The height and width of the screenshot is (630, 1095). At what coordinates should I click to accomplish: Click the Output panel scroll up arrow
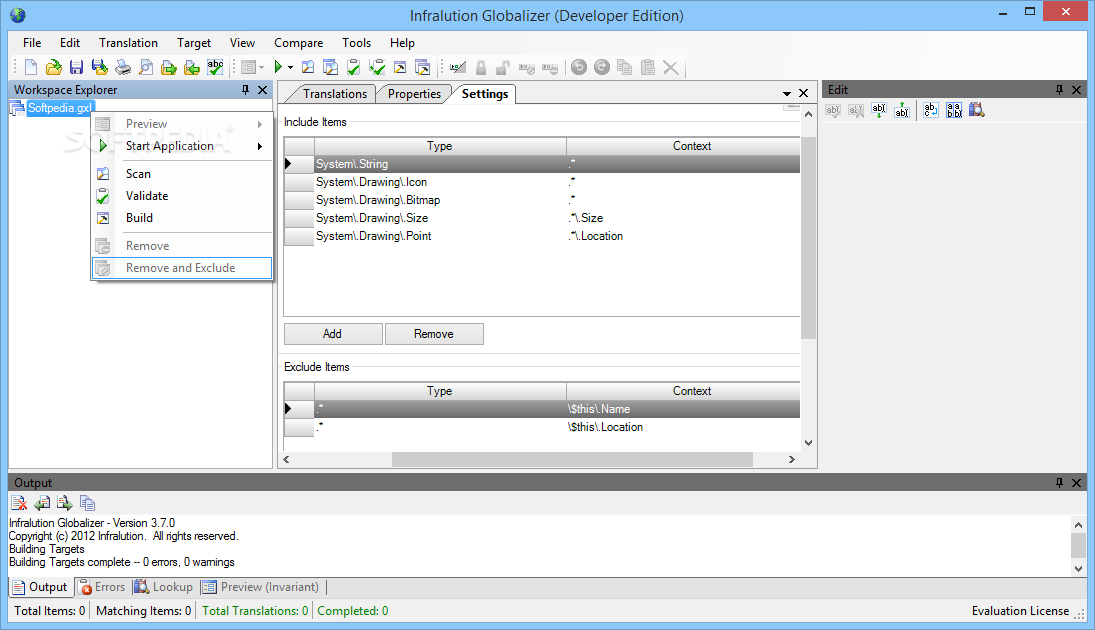pos(1078,525)
